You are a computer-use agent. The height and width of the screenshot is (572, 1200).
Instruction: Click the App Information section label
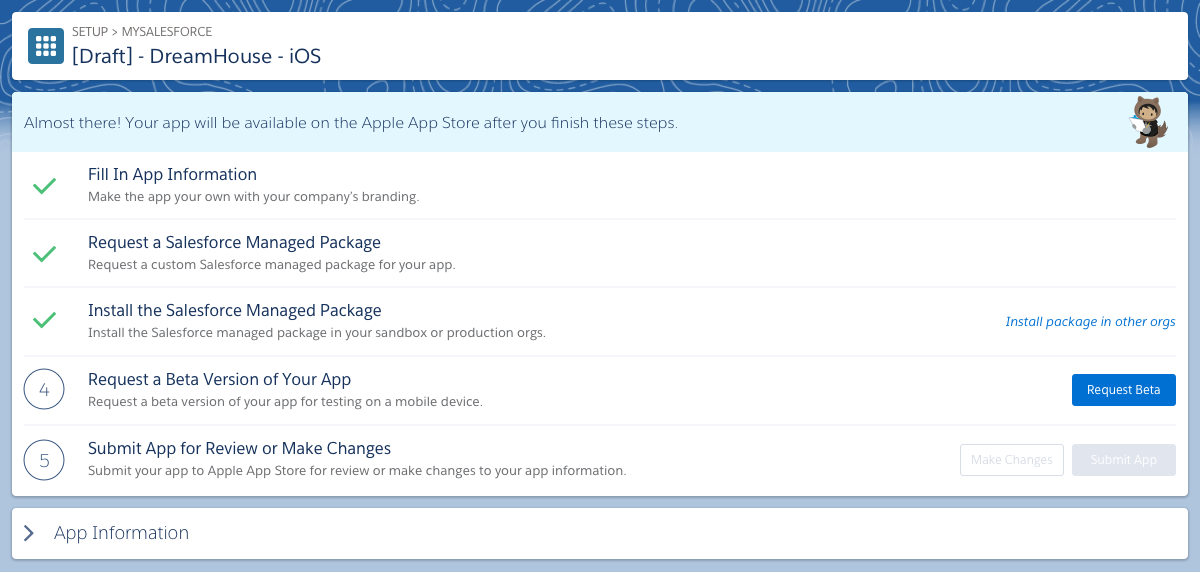(121, 533)
